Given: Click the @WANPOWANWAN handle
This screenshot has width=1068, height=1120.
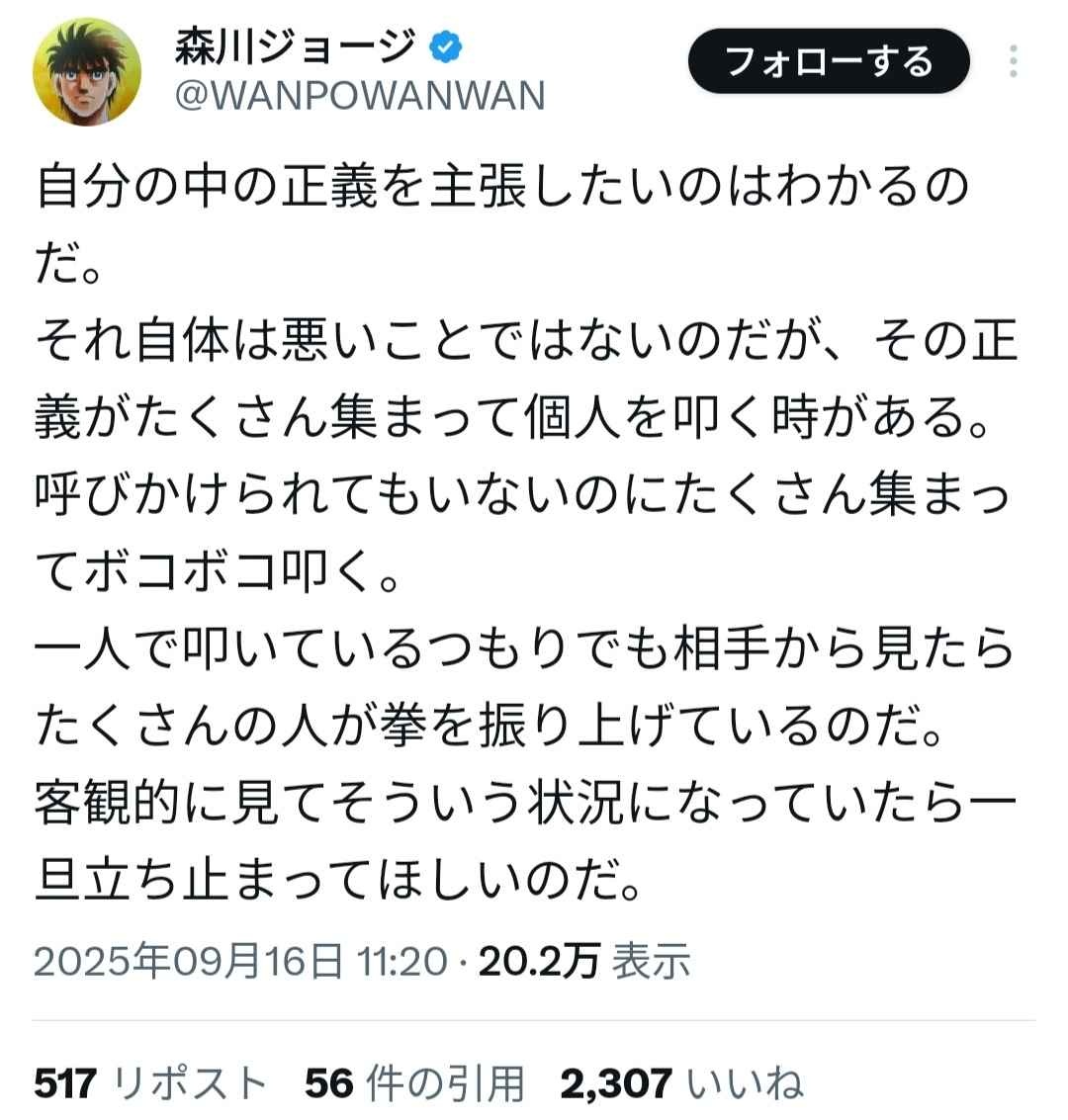Looking at the screenshot, I should 360,96.
